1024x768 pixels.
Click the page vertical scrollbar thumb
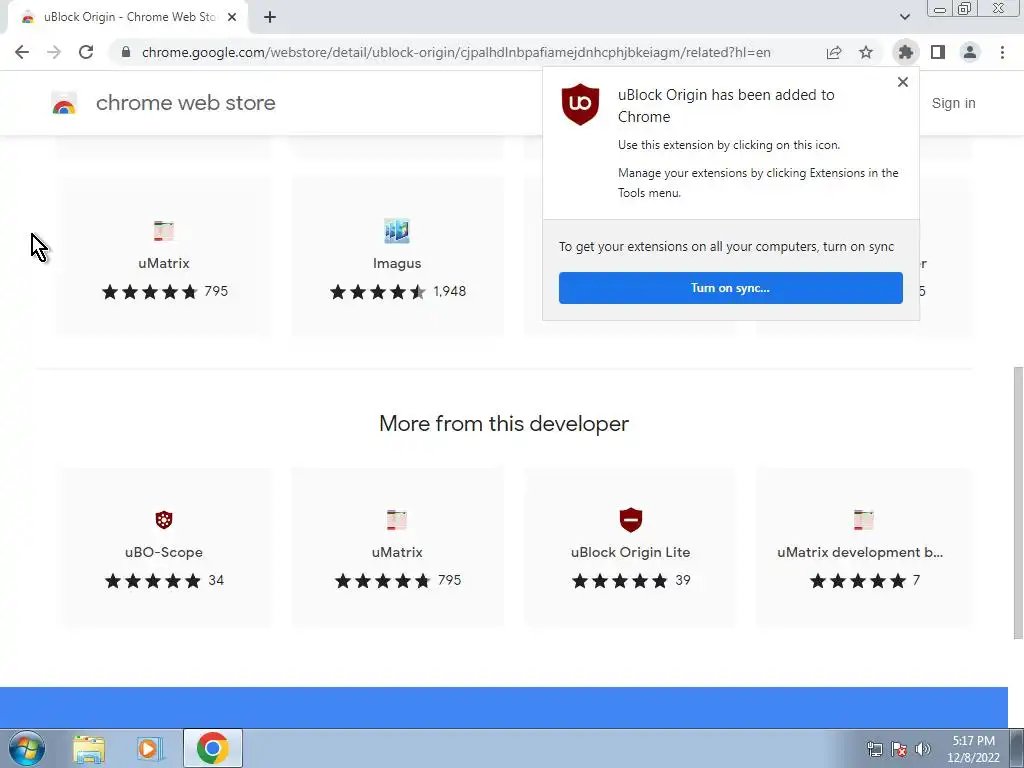pyautogui.click(x=1017, y=503)
